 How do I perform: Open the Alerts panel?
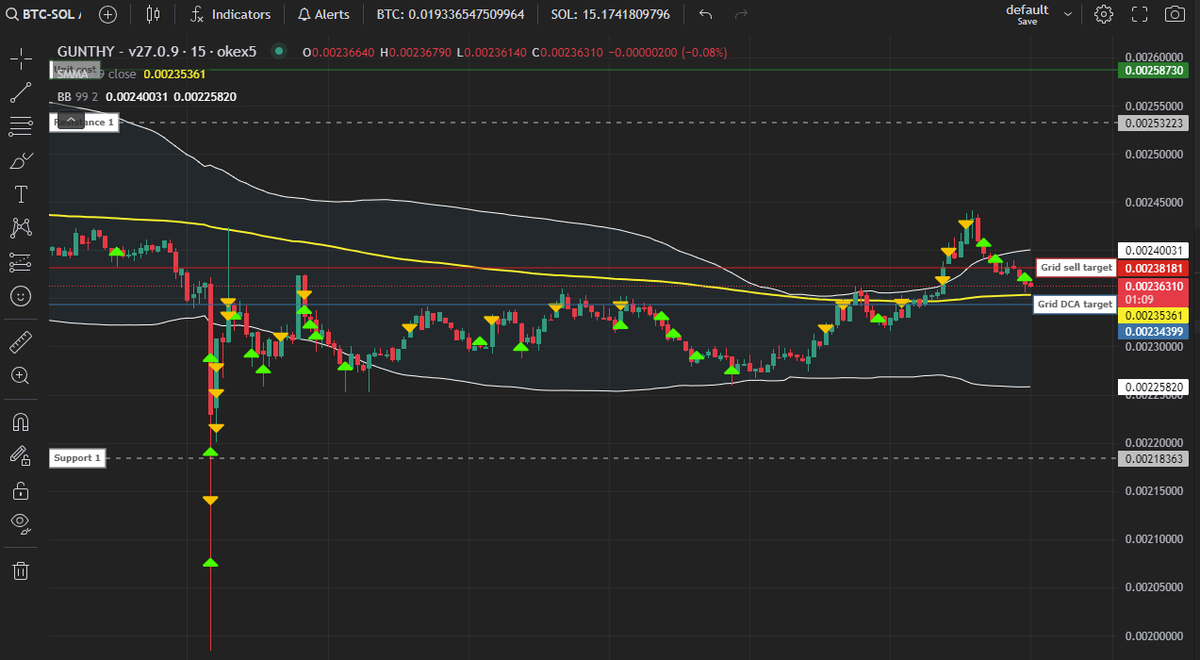point(325,14)
